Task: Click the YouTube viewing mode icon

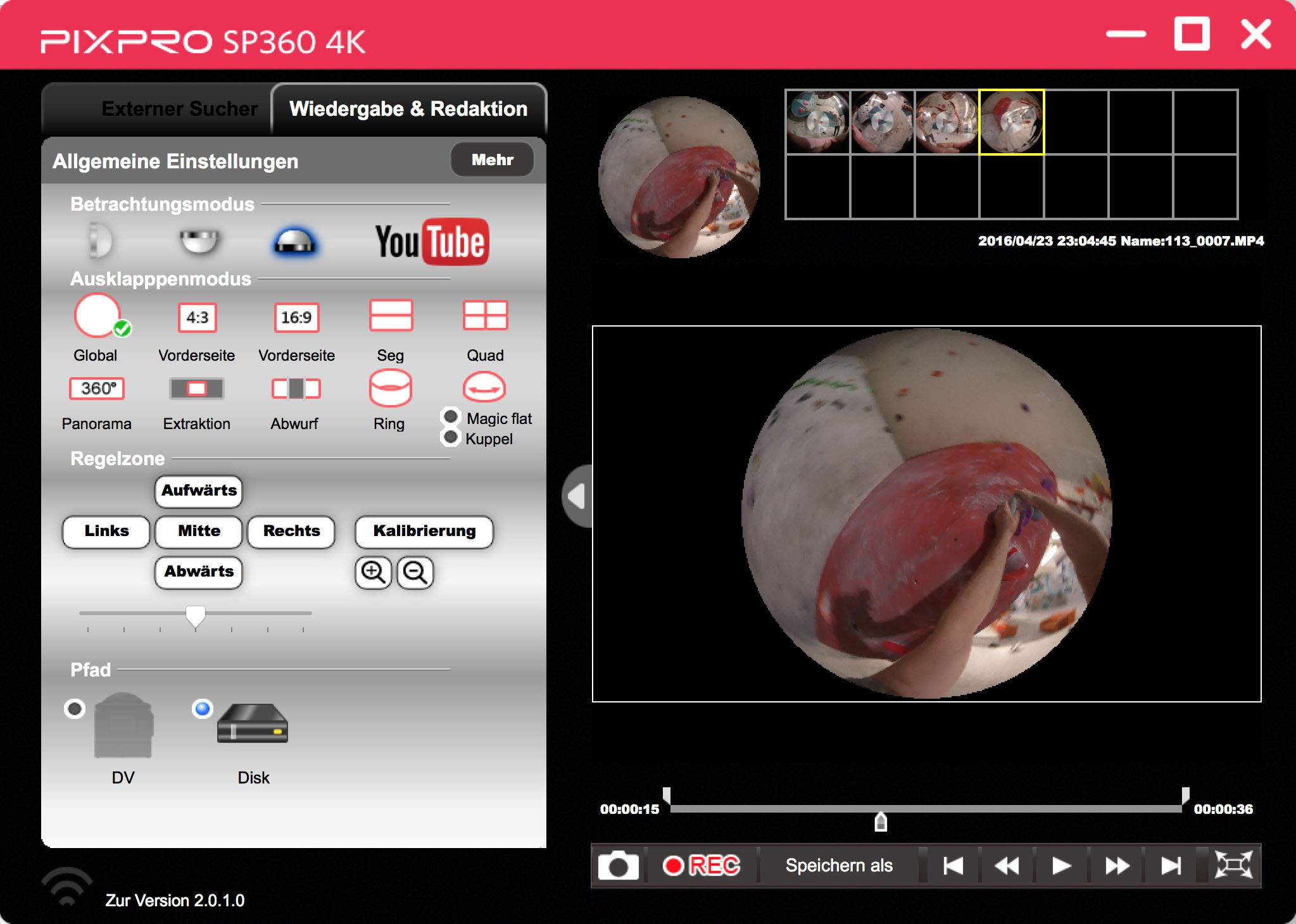Action: (x=432, y=242)
